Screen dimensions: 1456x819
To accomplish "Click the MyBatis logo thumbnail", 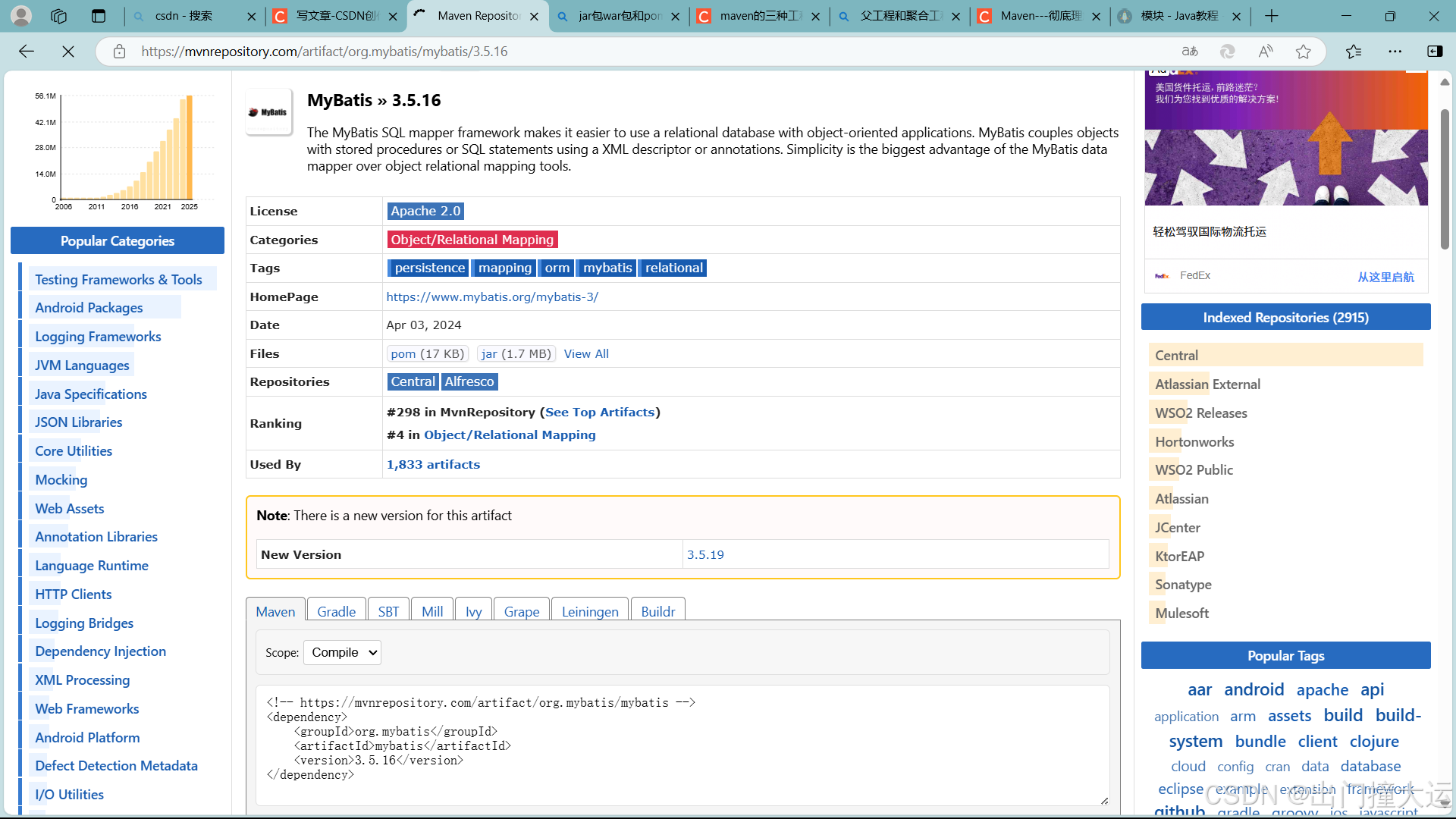I will pos(268,112).
